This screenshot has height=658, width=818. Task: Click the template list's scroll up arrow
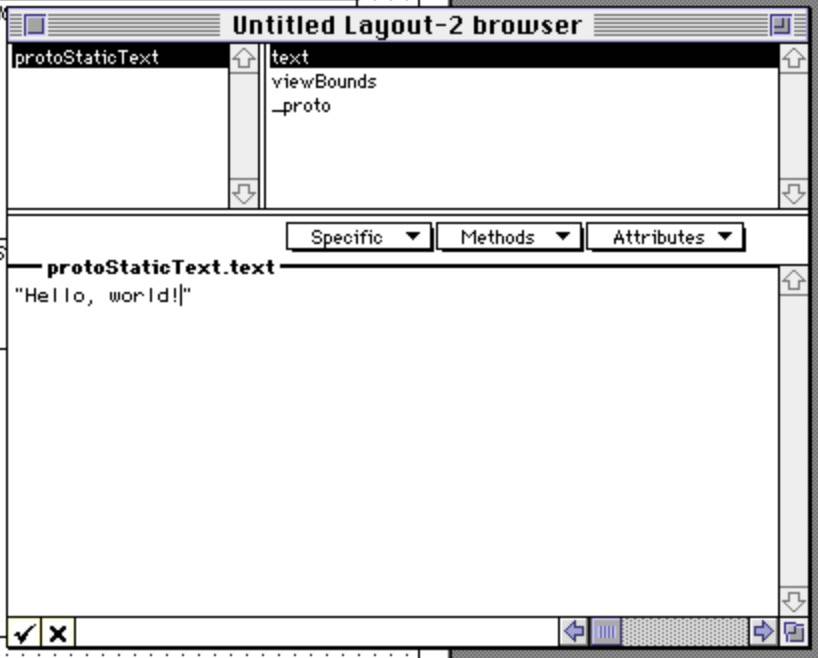[243, 59]
